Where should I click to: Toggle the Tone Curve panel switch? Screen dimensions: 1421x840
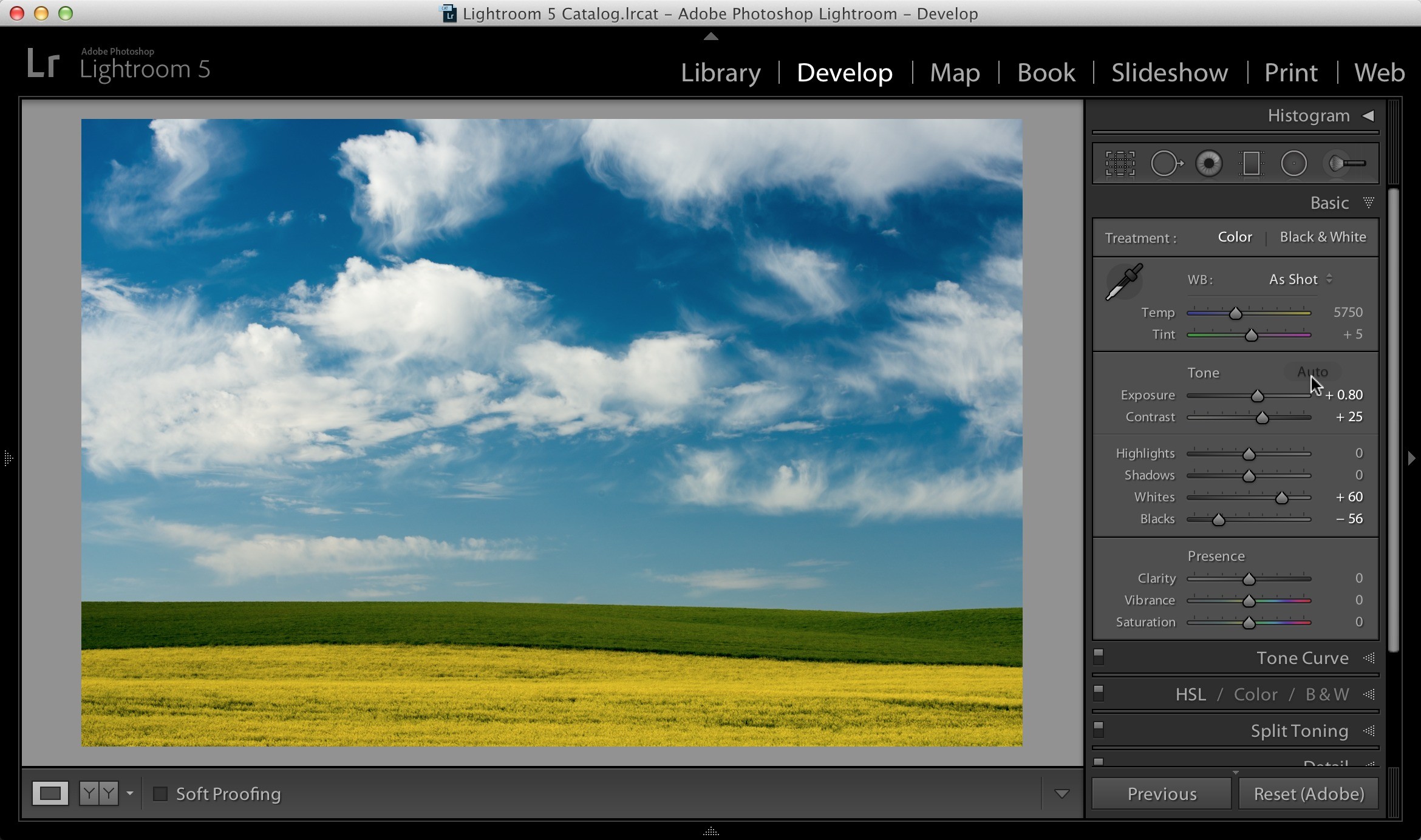click(x=1099, y=657)
